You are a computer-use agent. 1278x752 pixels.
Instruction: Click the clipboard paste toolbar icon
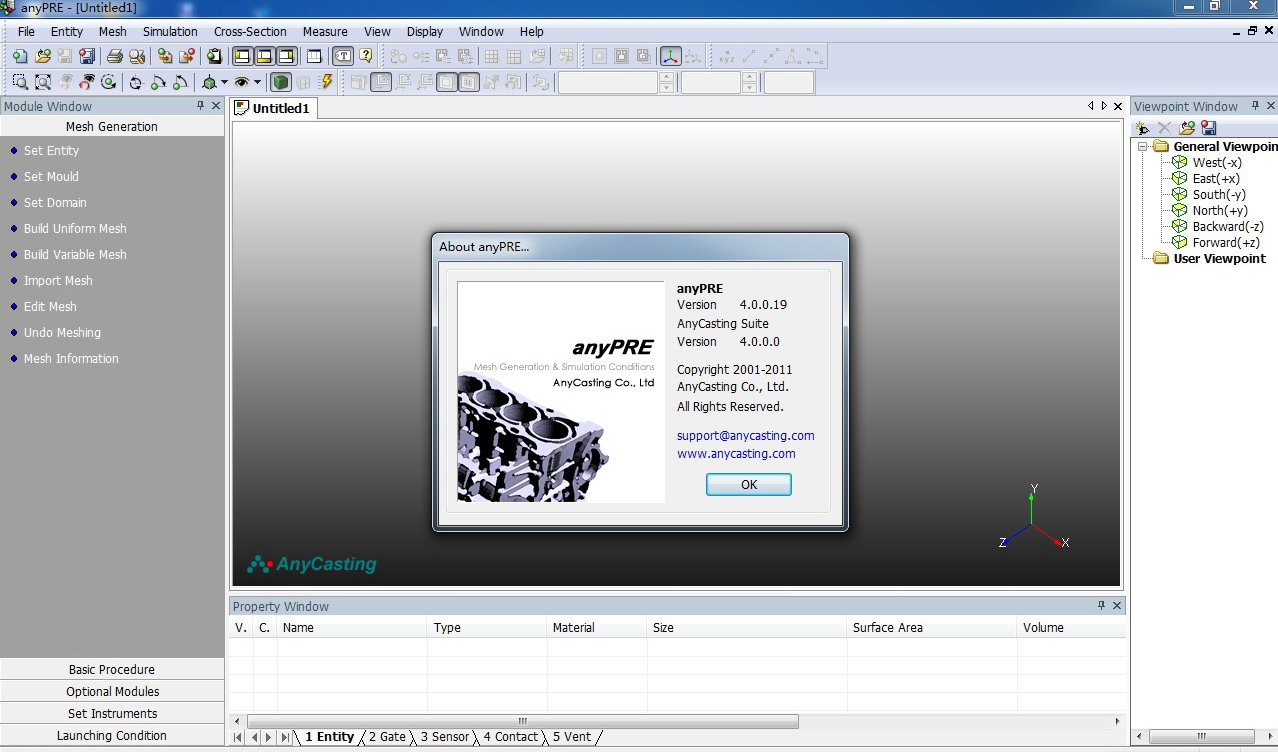point(213,57)
